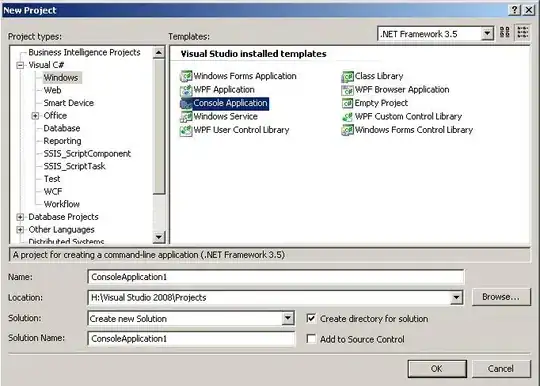
Task: Select the Workflow project type
Action: click(x=62, y=204)
